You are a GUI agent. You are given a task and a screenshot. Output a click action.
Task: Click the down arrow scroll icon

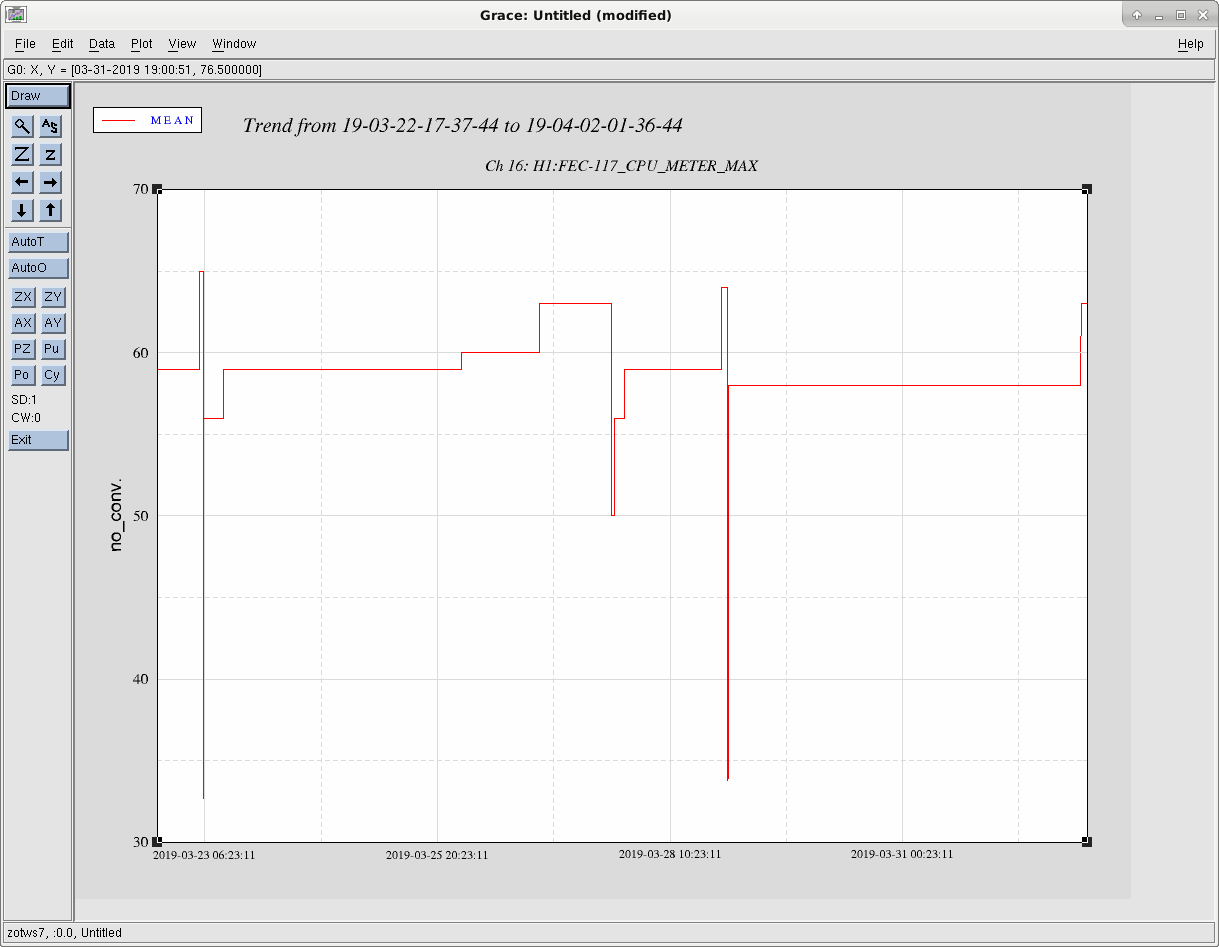click(22, 210)
